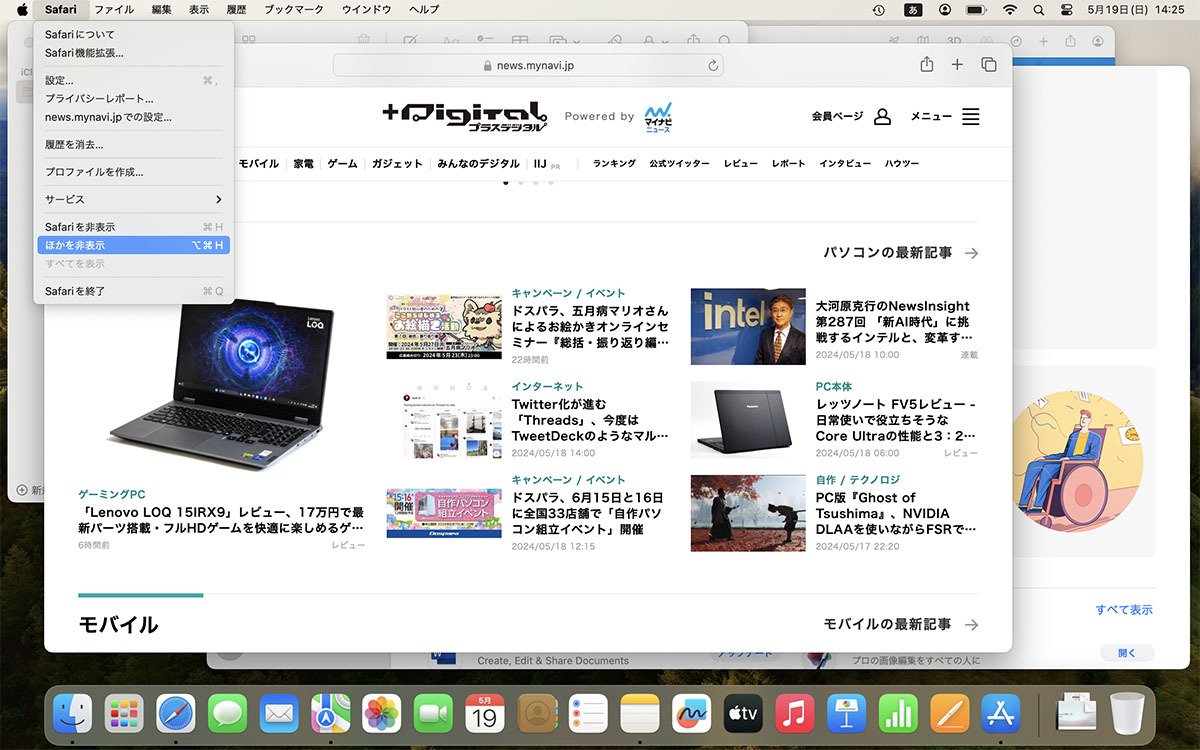Show Safari tab overview icon

(989, 64)
